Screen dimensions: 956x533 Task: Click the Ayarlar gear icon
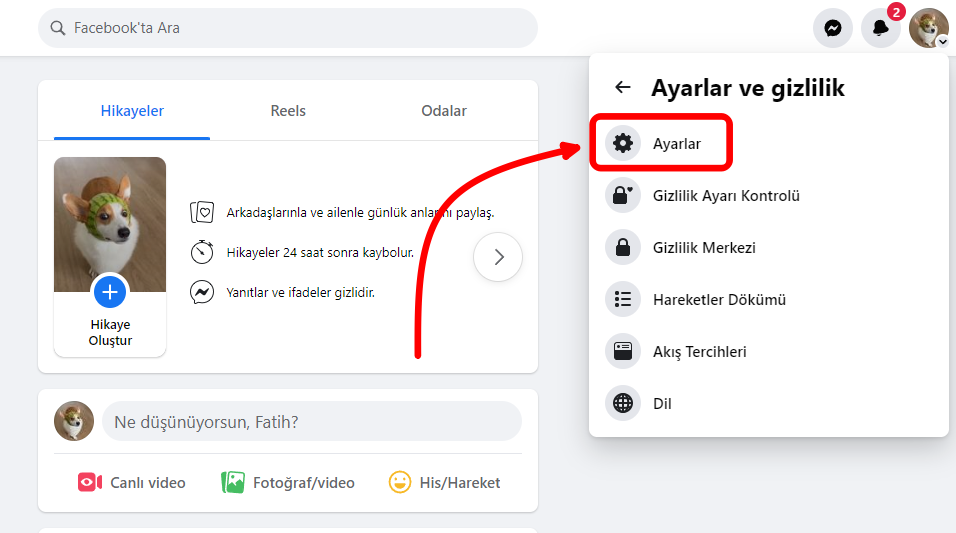[623, 144]
